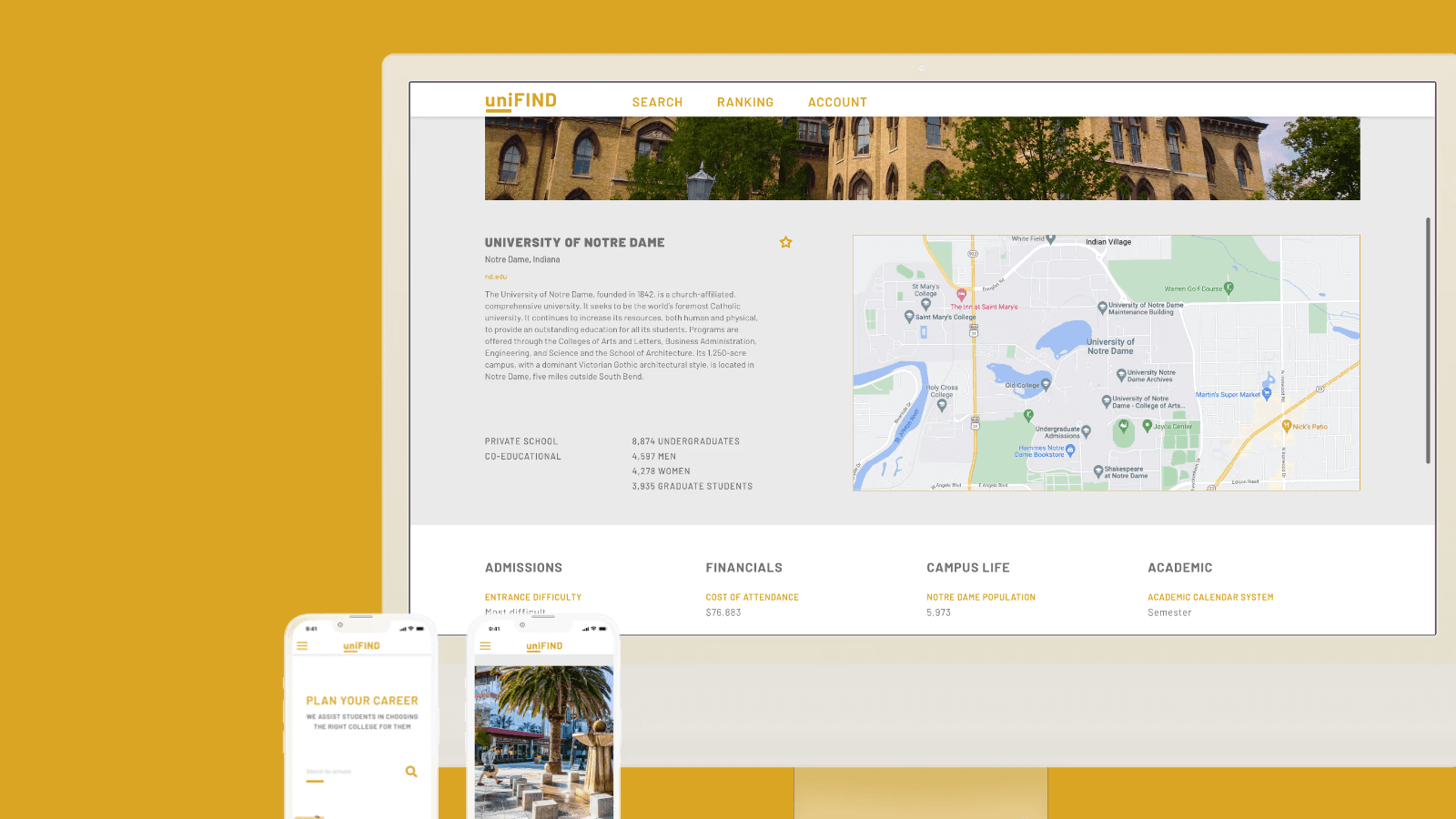Click the Maintenance Building map pin
The width and height of the screenshot is (1456, 819).
click(1102, 308)
